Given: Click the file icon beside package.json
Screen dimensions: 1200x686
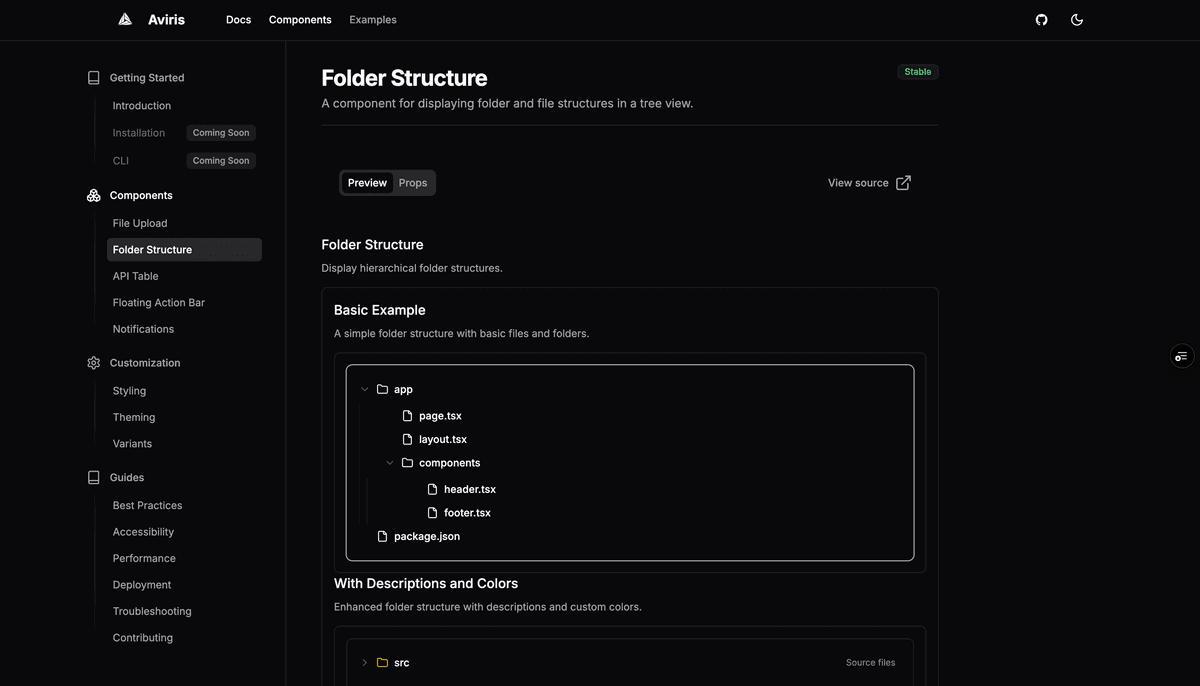Looking at the screenshot, I should pos(382,536).
